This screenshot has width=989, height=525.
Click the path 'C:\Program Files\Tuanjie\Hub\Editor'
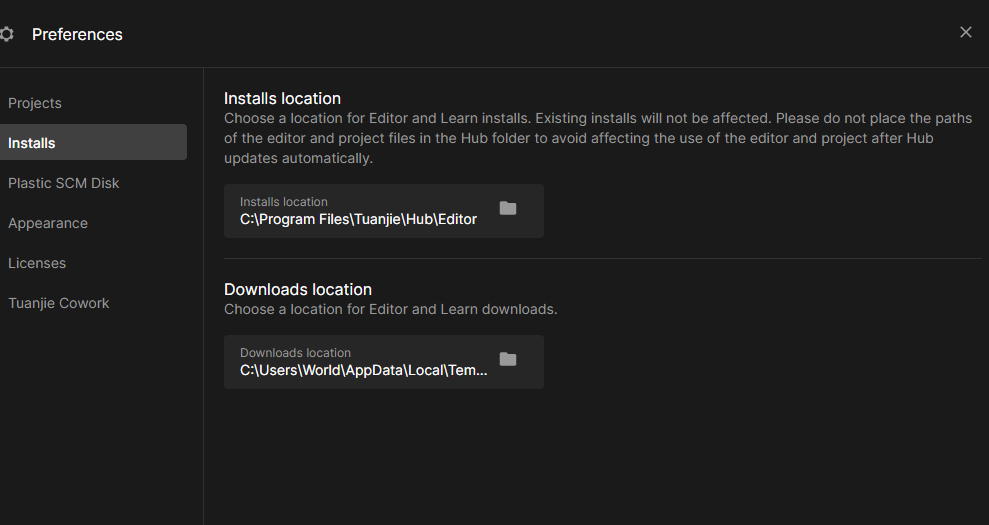coord(358,219)
